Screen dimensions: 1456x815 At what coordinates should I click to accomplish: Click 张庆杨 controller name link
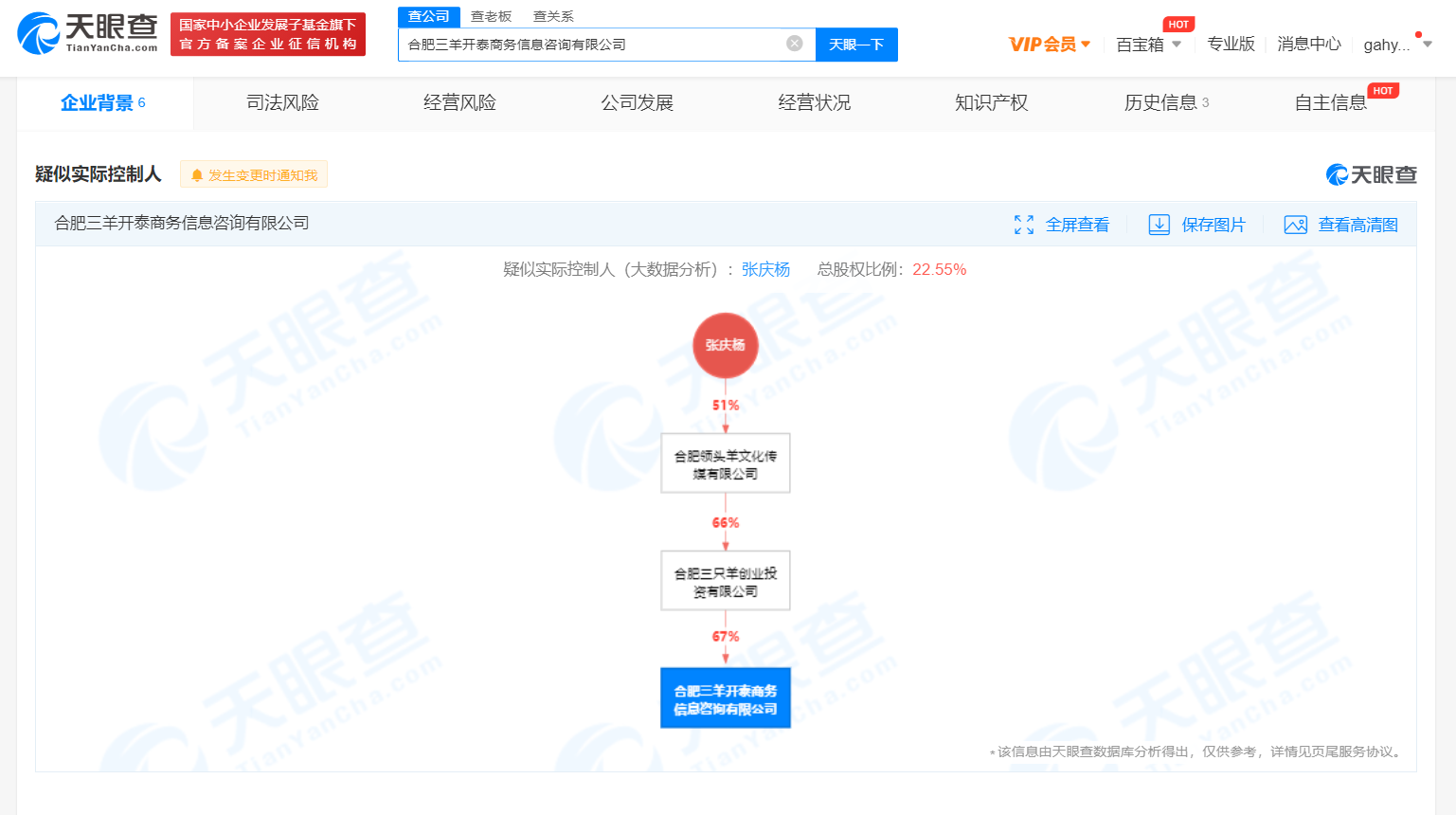(x=765, y=269)
